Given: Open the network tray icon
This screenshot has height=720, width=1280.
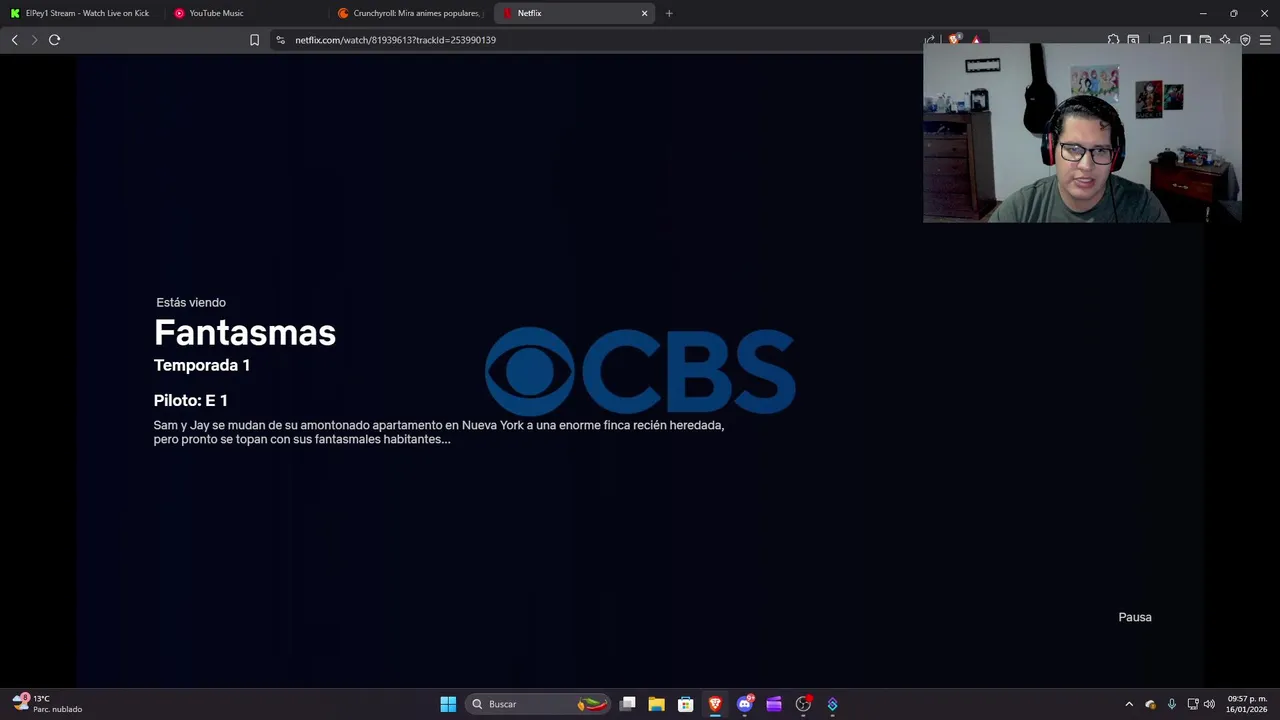Looking at the screenshot, I should pyautogui.click(x=1192, y=704).
